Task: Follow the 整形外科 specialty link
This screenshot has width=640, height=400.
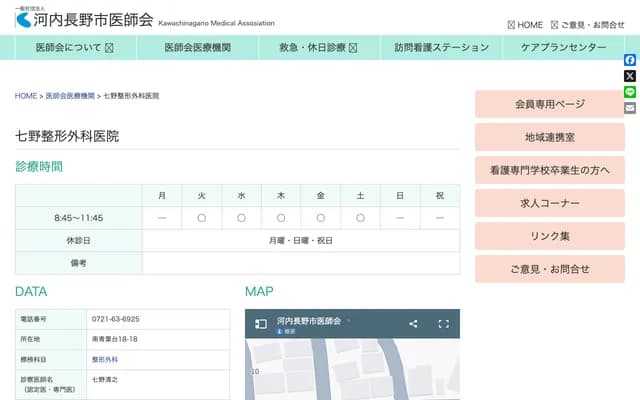Action: (x=105, y=359)
